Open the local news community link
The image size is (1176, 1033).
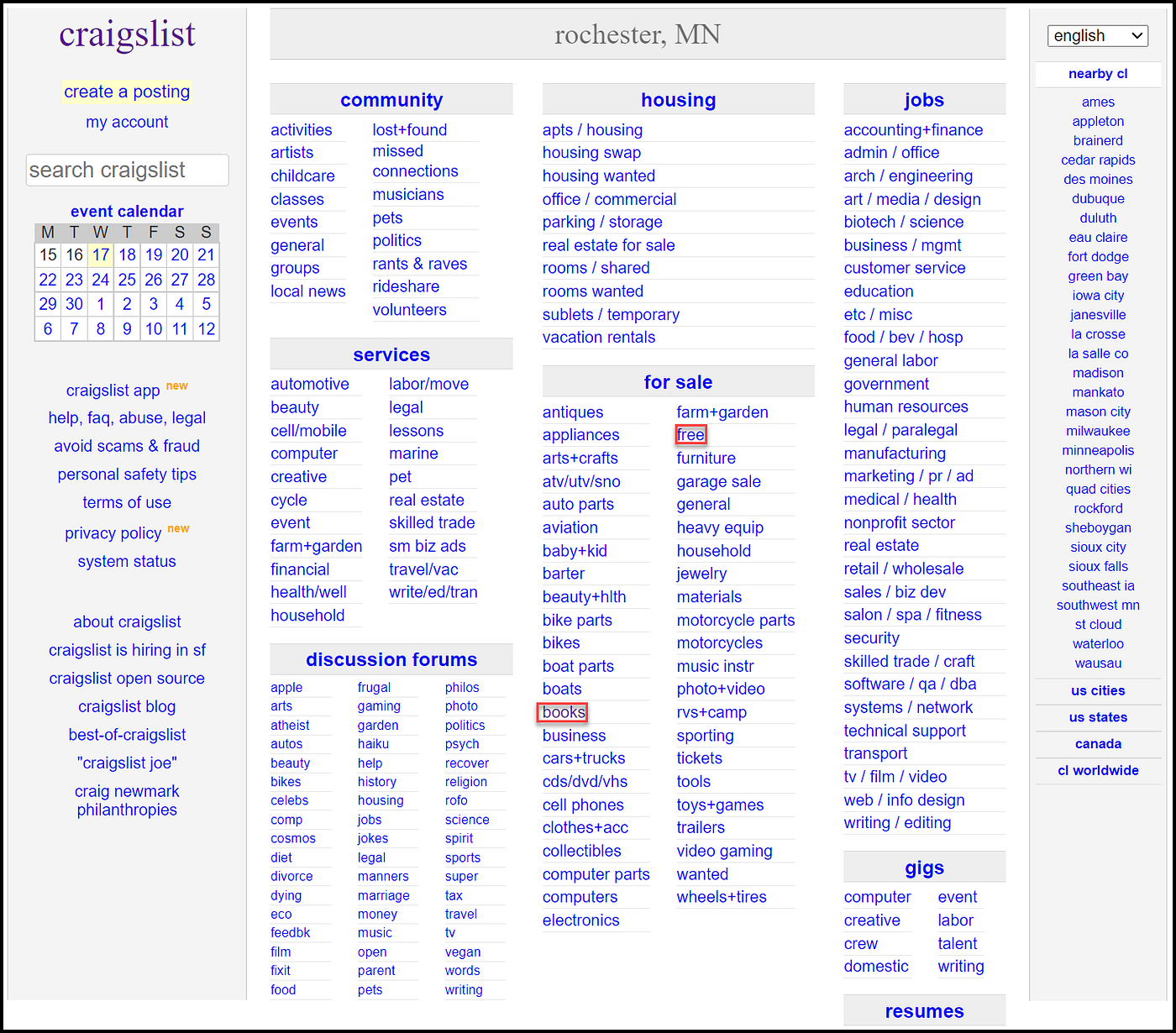coord(308,291)
